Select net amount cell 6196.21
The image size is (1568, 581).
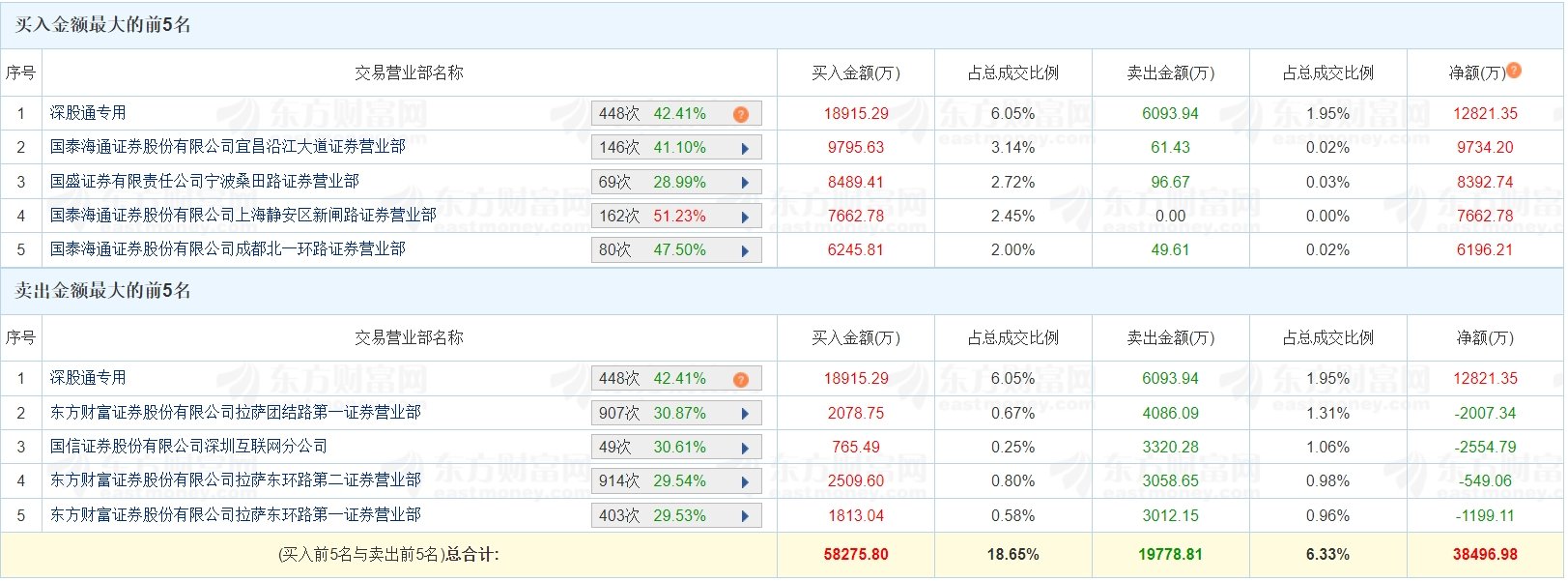tap(1485, 249)
